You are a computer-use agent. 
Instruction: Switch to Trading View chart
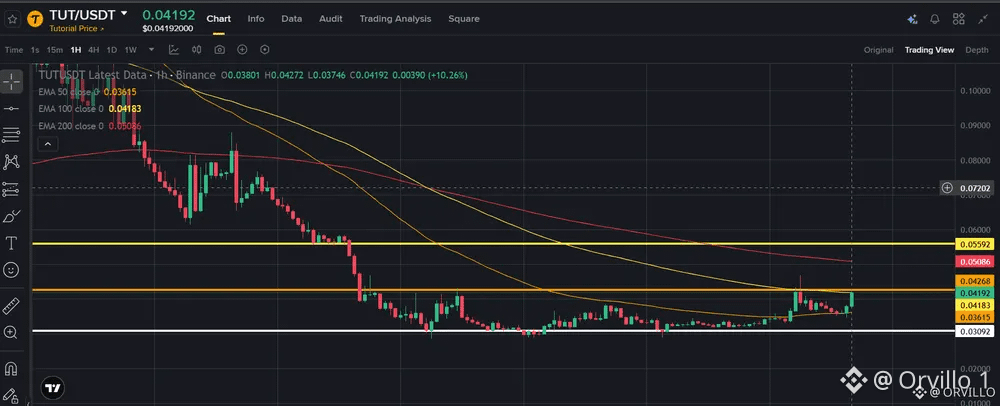coord(929,50)
